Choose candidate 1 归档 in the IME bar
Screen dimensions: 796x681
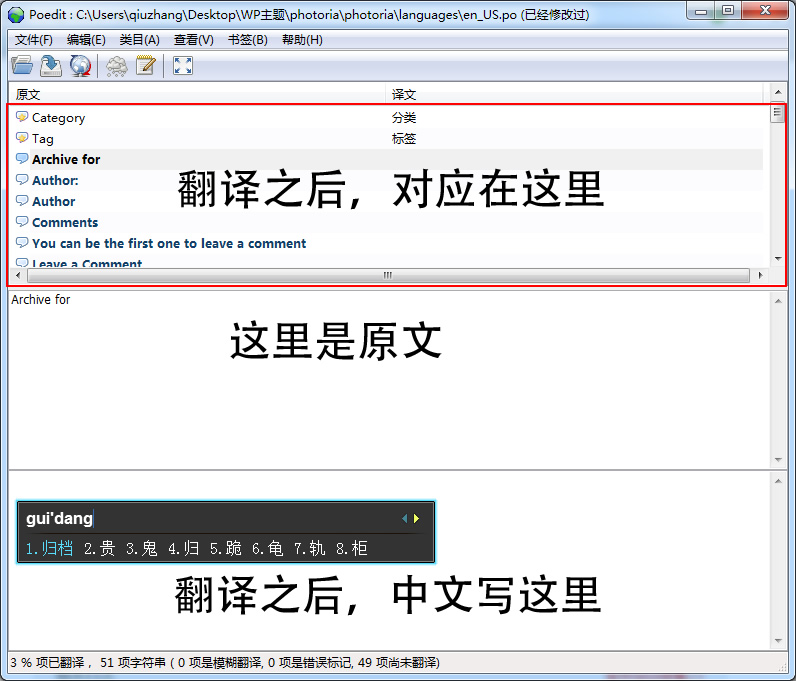click(x=50, y=548)
